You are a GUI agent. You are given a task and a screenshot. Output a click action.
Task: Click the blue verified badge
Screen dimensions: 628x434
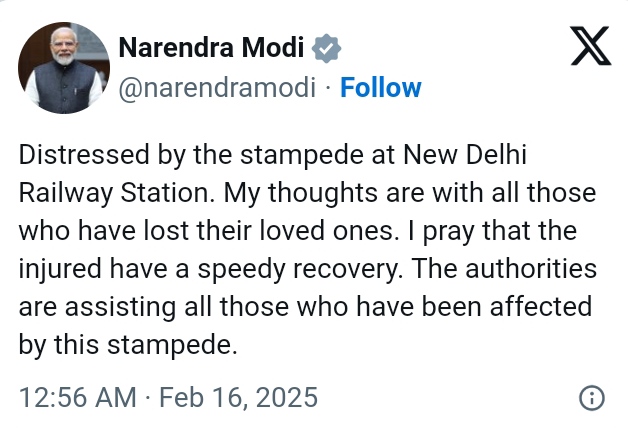[x=328, y=47]
